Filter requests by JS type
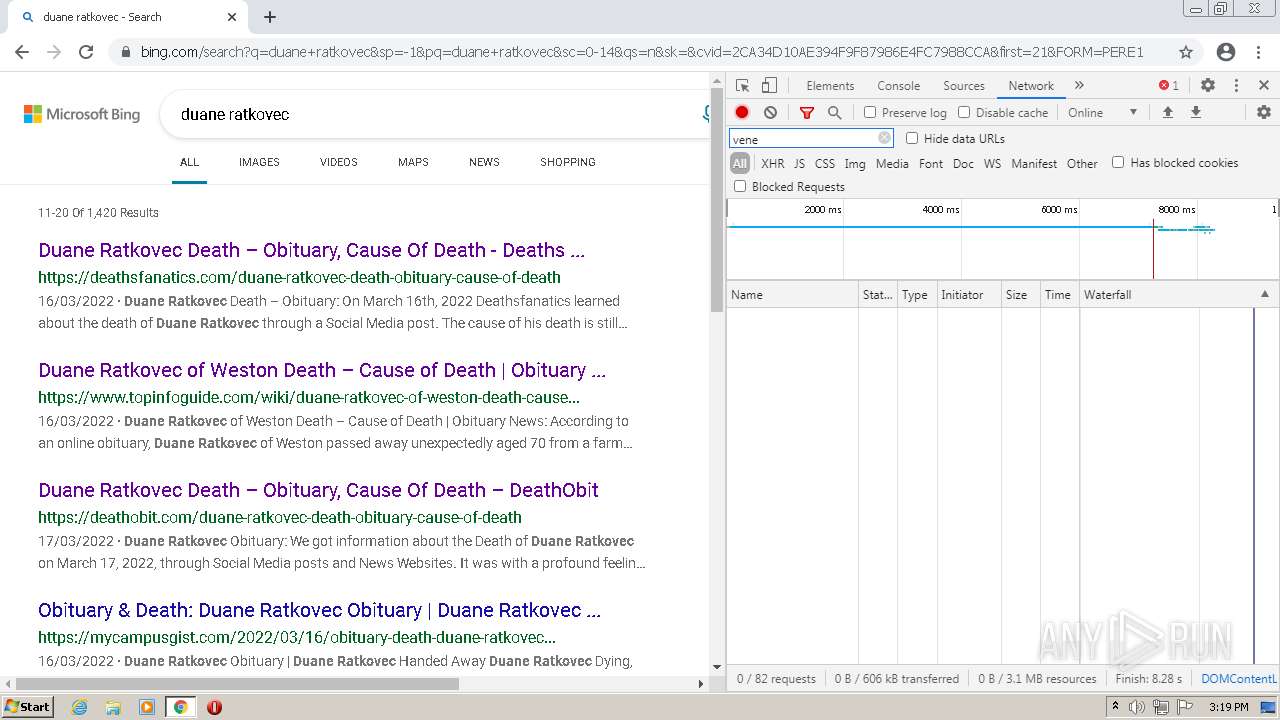The width and height of the screenshot is (1280, 720). pyautogui.click(x=799, y=164)
